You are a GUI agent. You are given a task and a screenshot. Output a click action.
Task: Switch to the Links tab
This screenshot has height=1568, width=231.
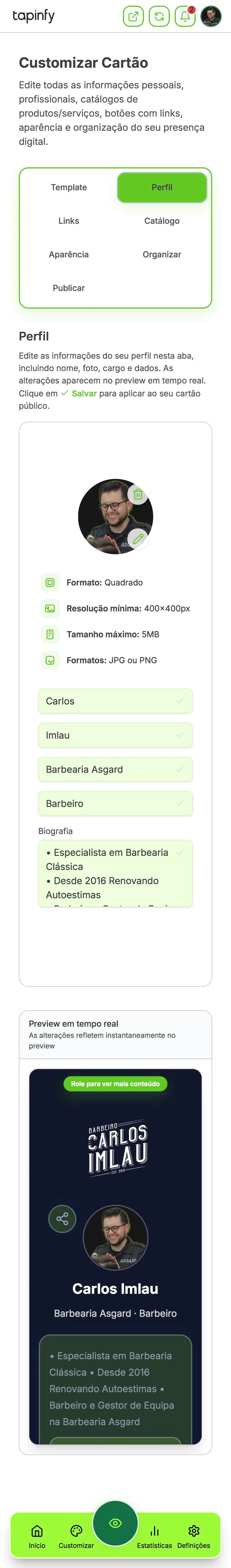tap(69, 221)
